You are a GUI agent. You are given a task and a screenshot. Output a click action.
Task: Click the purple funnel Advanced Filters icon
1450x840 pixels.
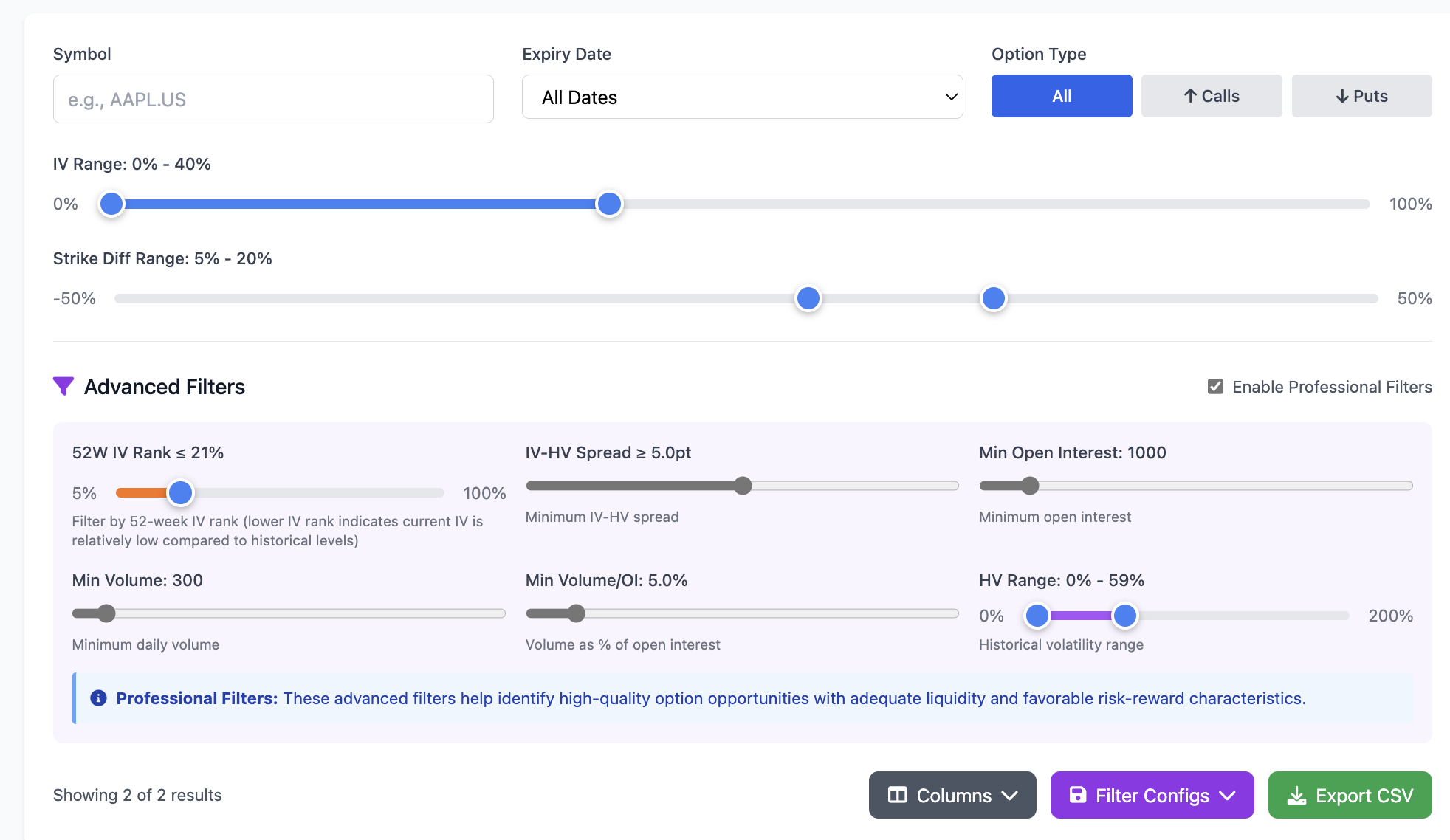(x=63, y=386)
